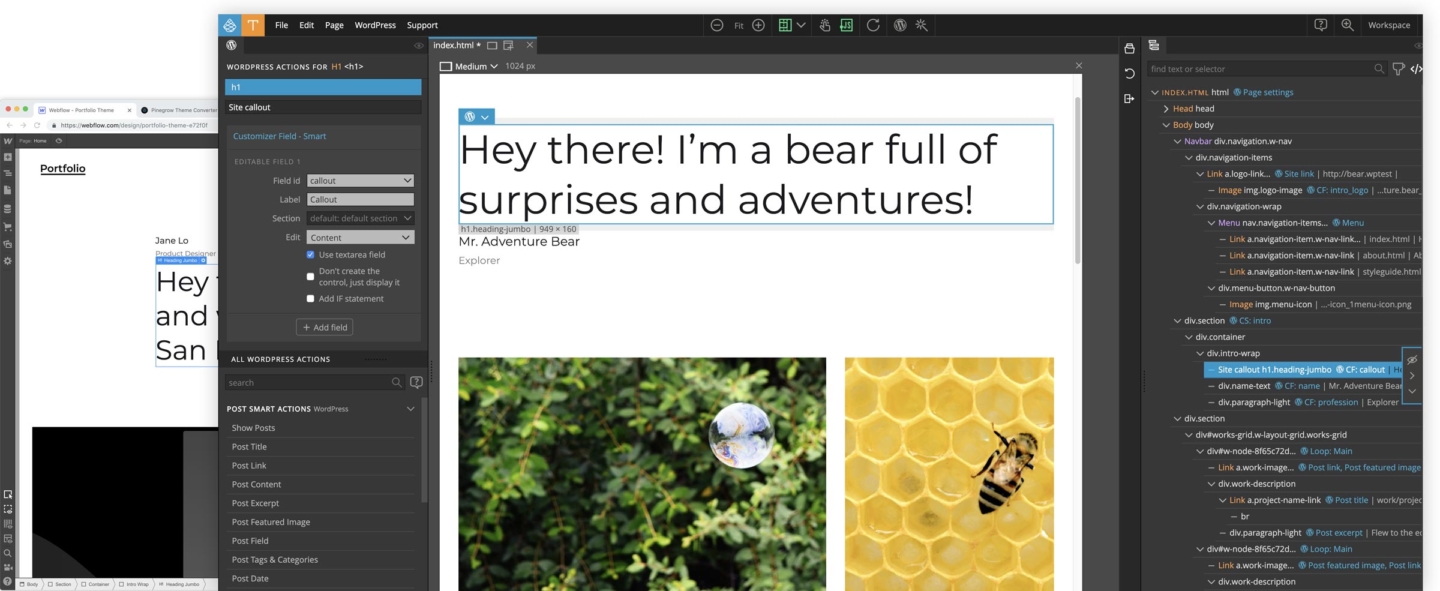
Task: Enable the 'Add IF statement' checkbox
Action: click(311, 299)
